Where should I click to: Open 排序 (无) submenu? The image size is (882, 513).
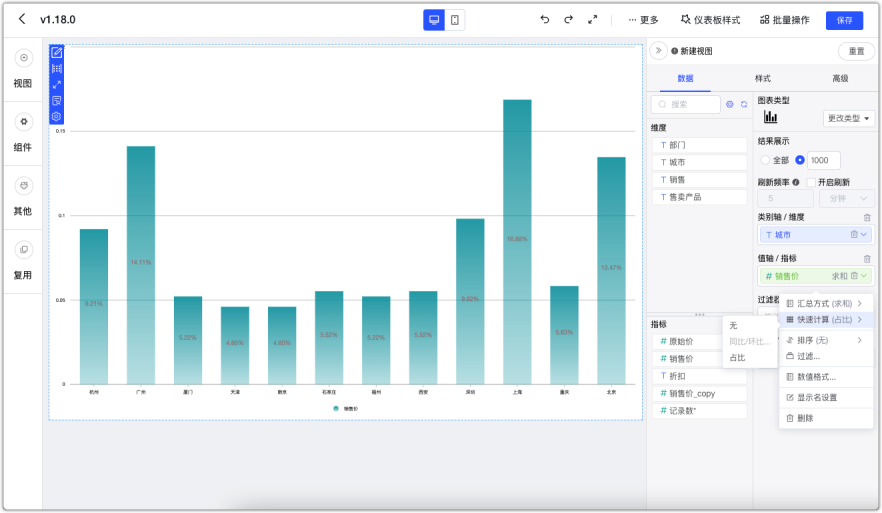click(825, 340)
